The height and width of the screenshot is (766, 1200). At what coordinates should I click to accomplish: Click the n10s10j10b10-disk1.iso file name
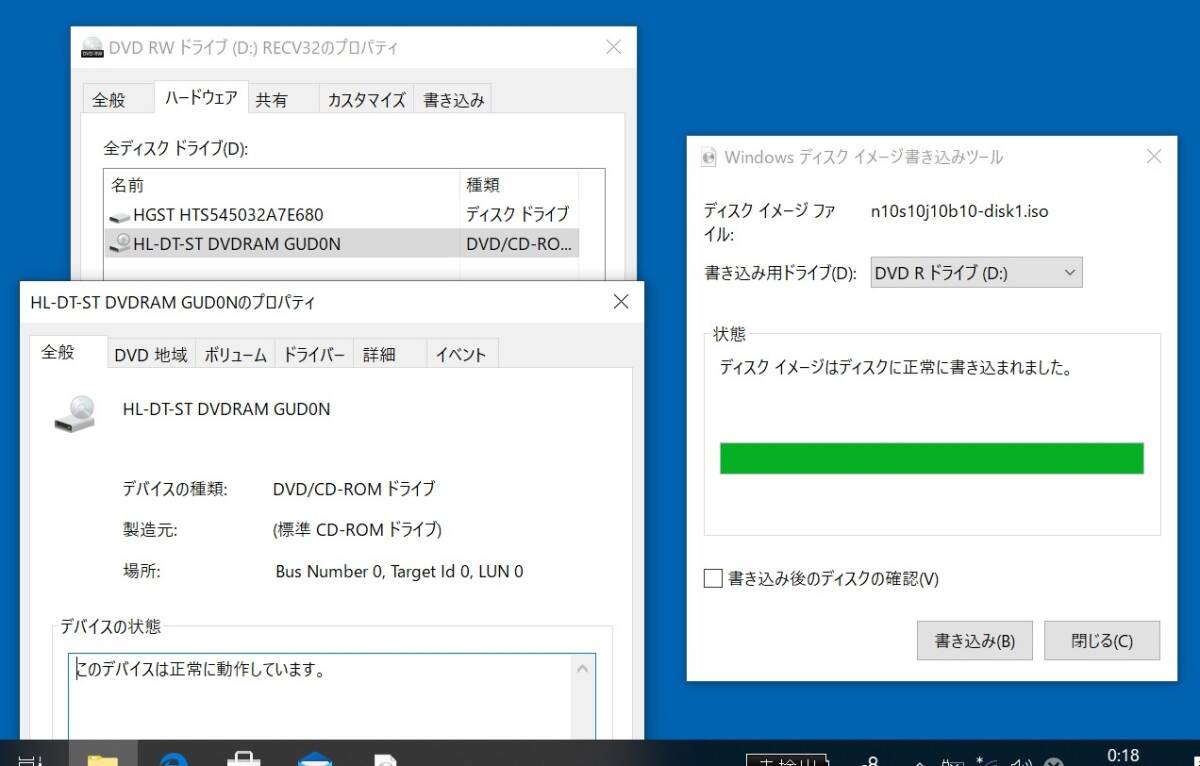click(960, 211)
